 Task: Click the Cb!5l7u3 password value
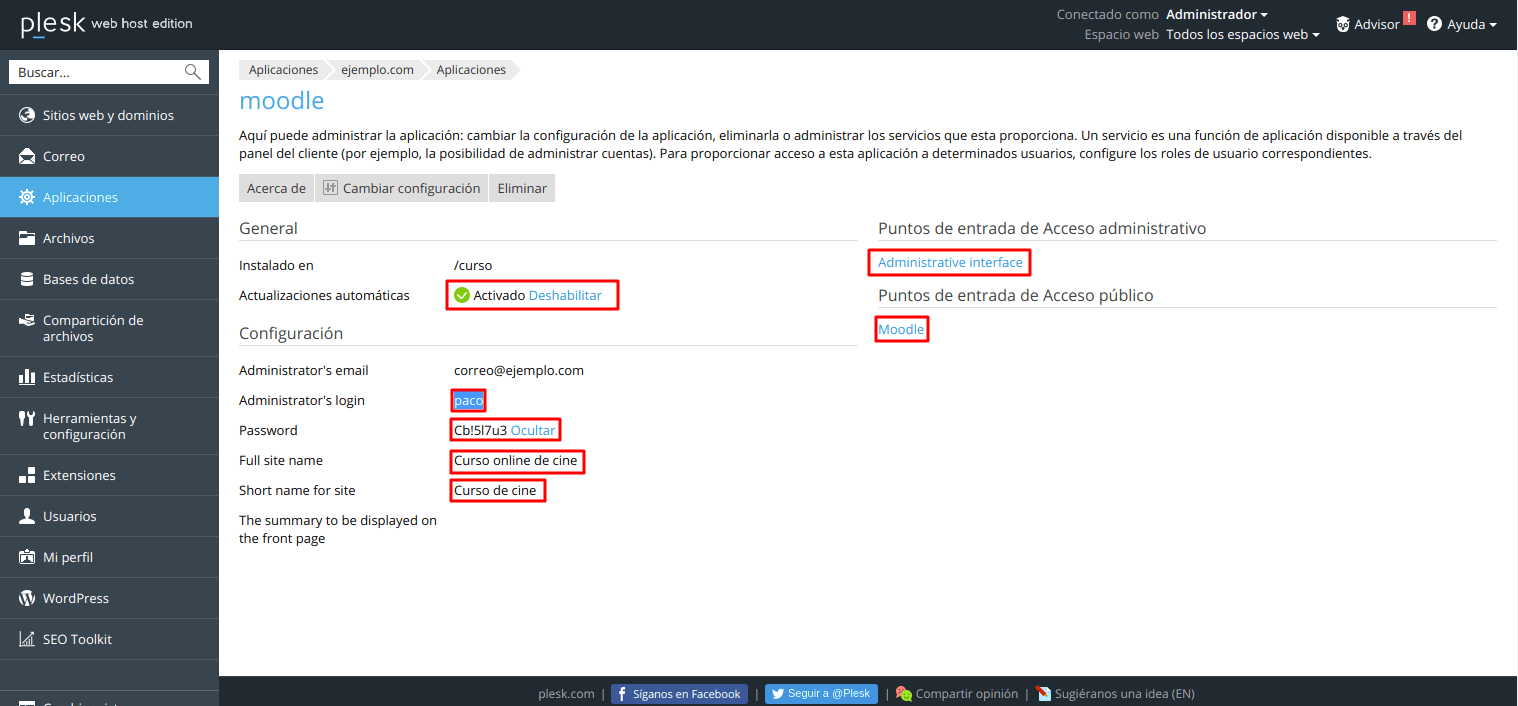pos(481,430)
